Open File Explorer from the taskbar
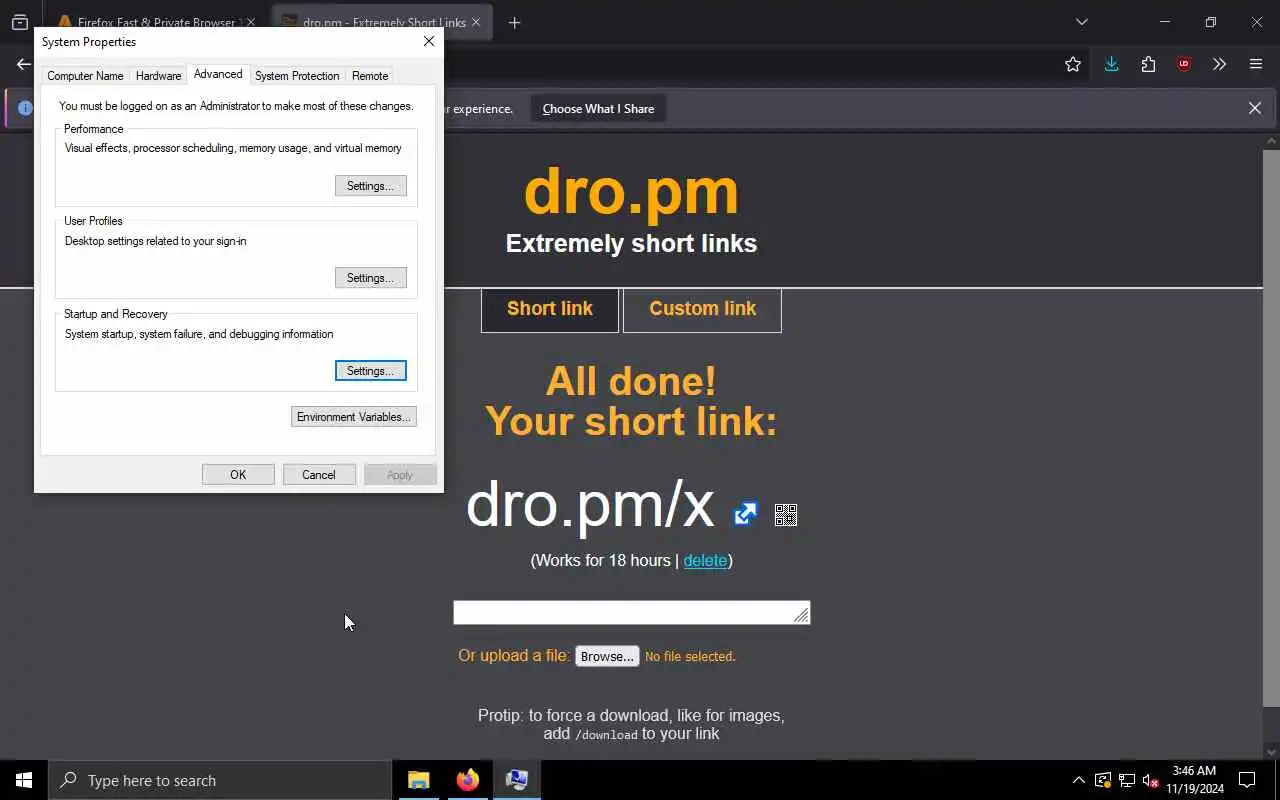 coord(418,780)
